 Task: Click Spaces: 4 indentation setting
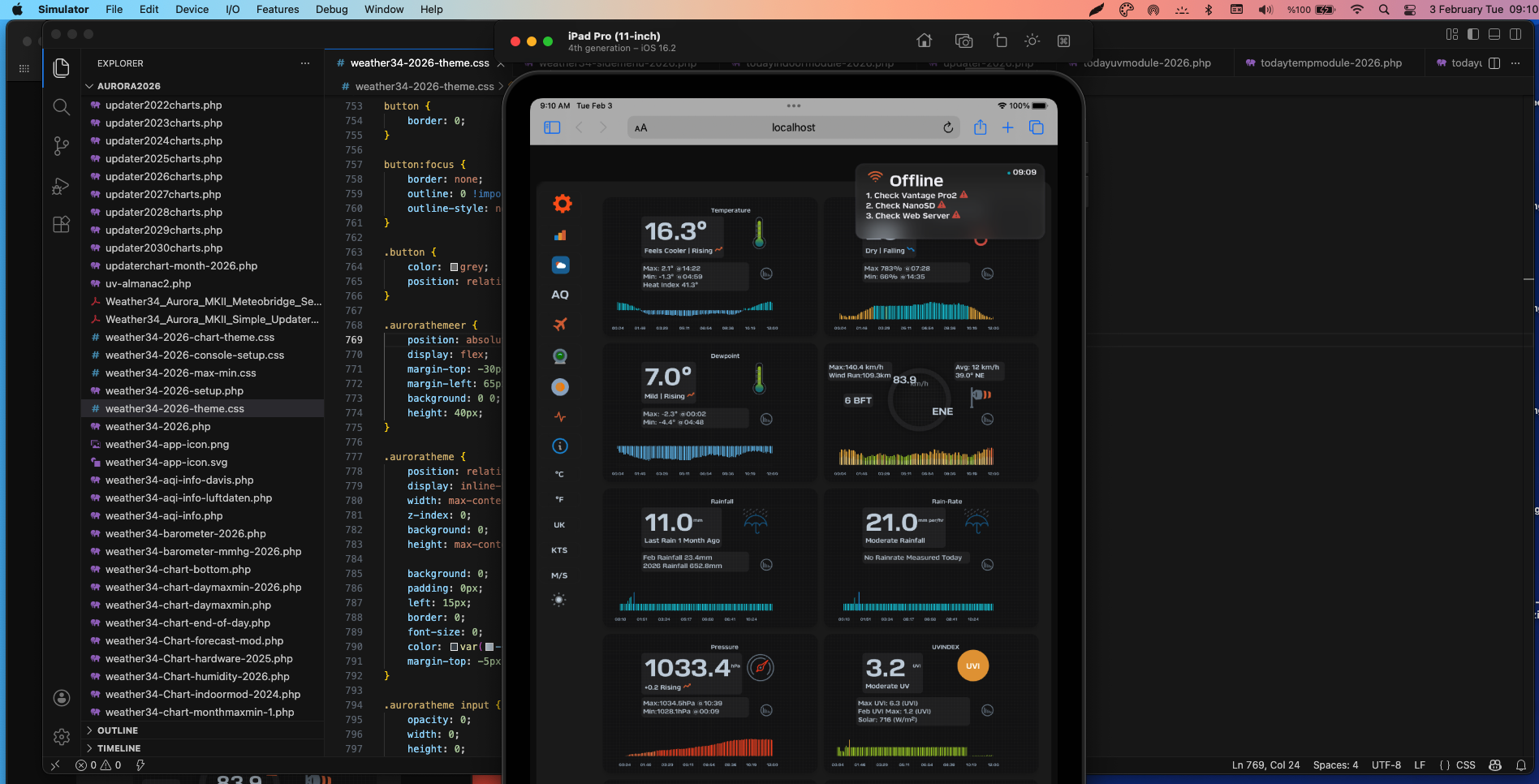[1335, 765]
